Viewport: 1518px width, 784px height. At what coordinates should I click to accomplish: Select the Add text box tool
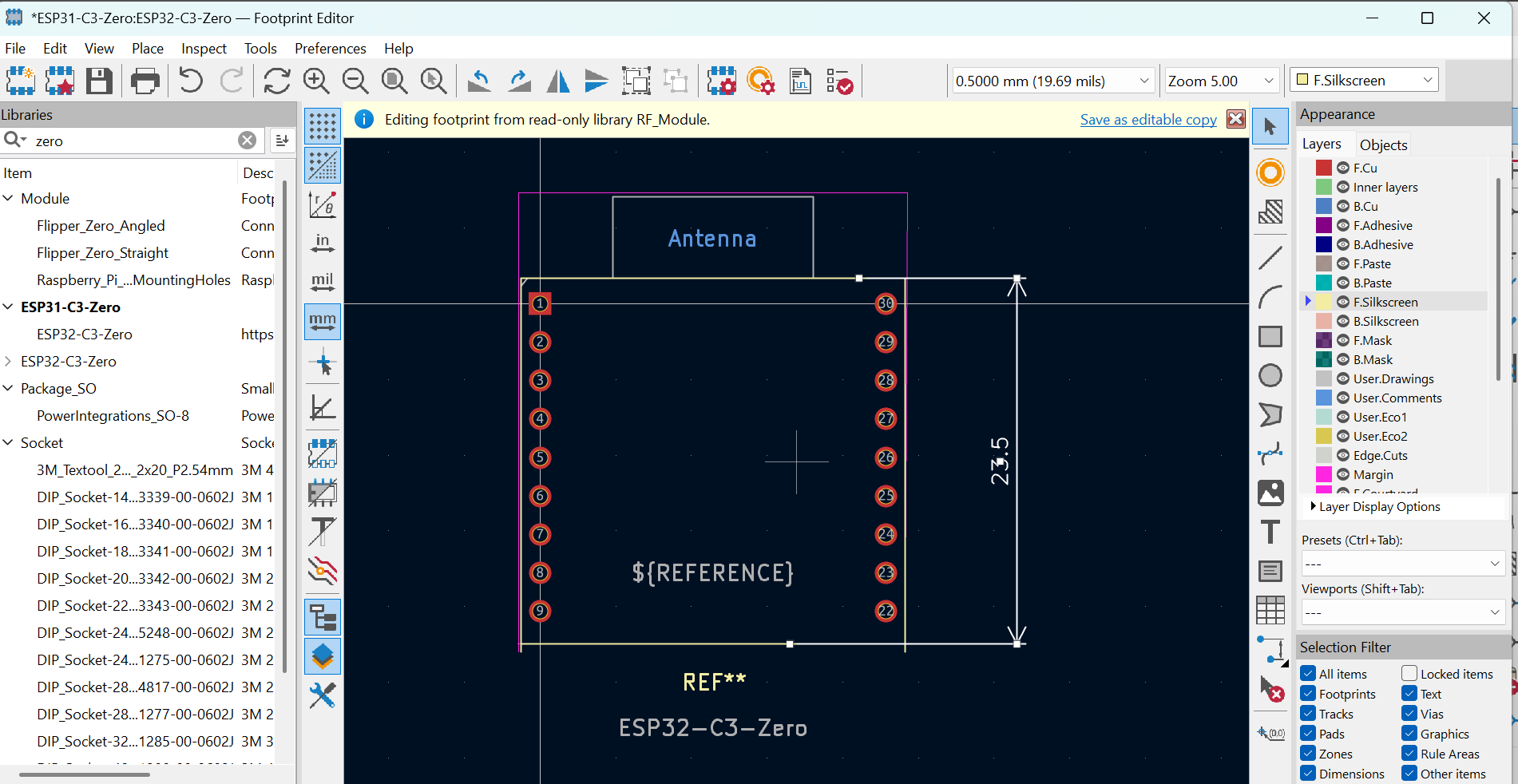pyautogui.click(x=1270, y=571)
